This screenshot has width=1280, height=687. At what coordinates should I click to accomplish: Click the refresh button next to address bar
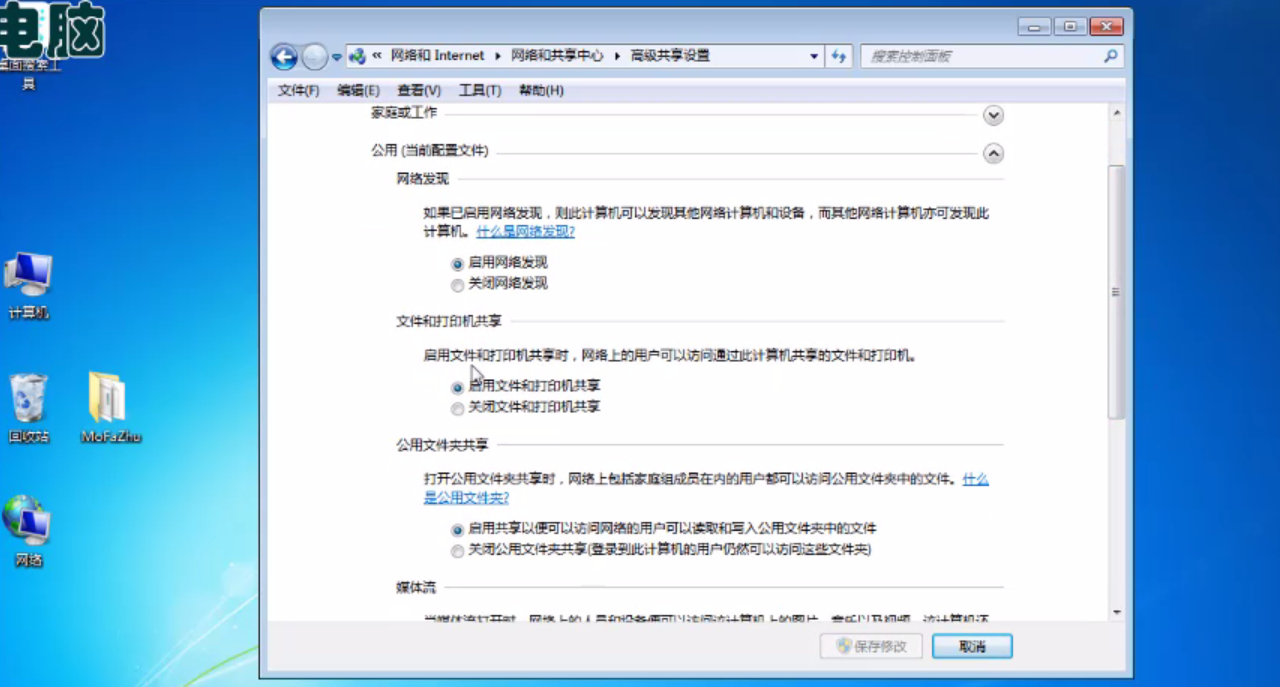[x=839, y=56]
